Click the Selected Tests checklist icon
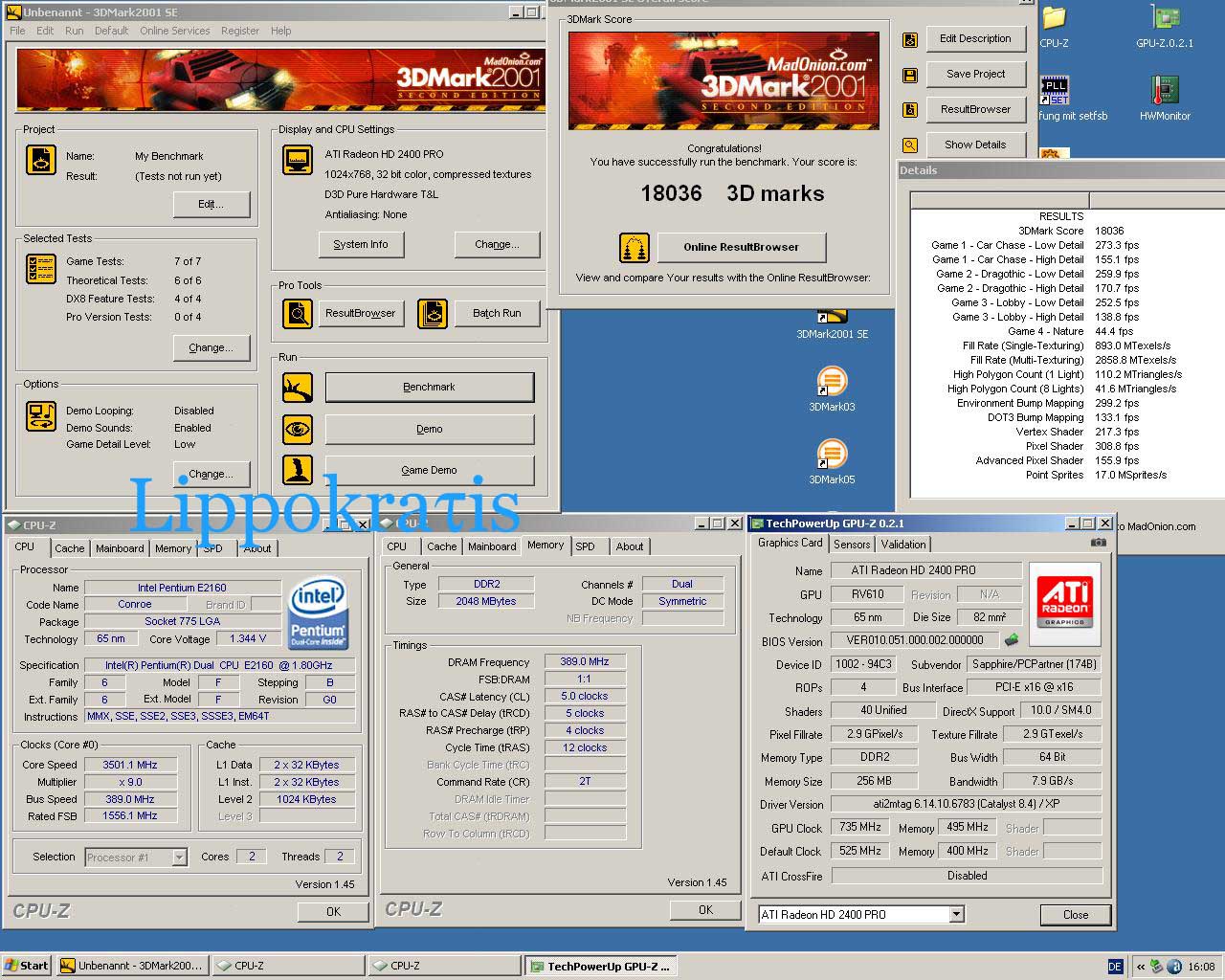 pos(40,269)
